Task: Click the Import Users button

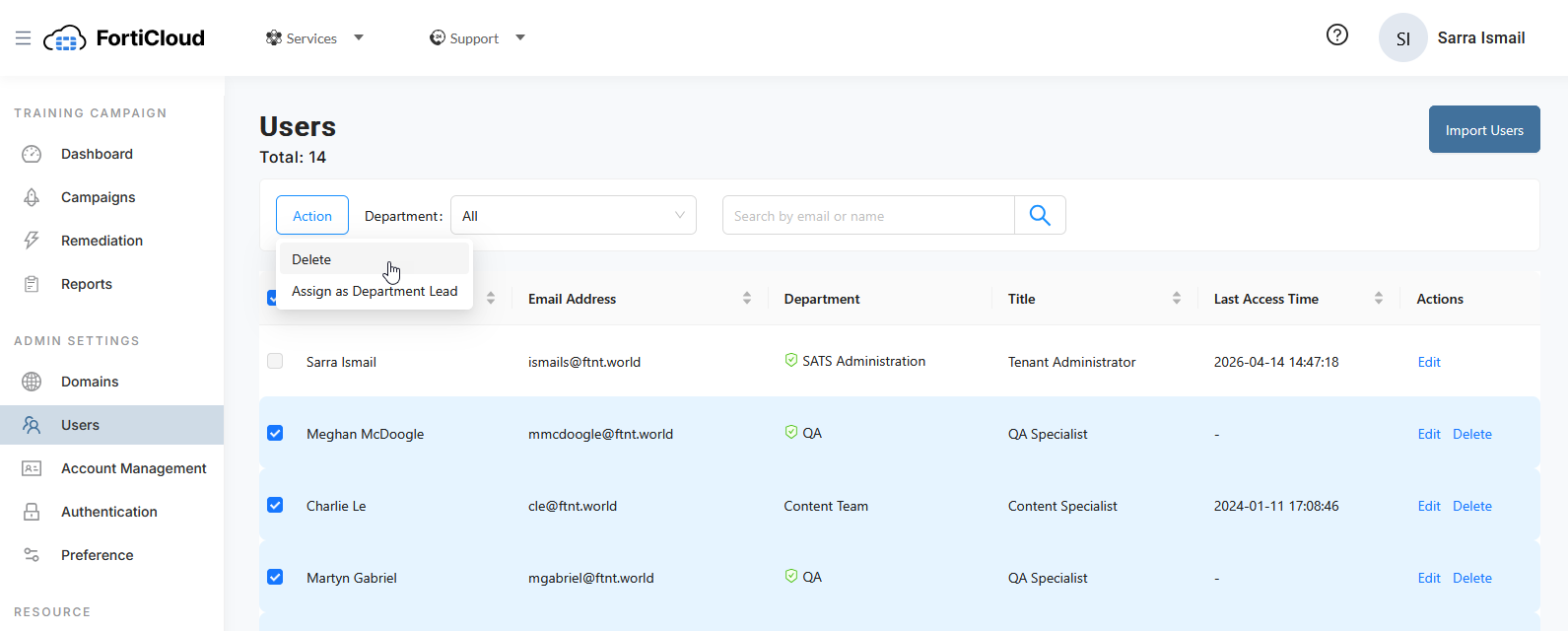Action: click(1484, 129)
